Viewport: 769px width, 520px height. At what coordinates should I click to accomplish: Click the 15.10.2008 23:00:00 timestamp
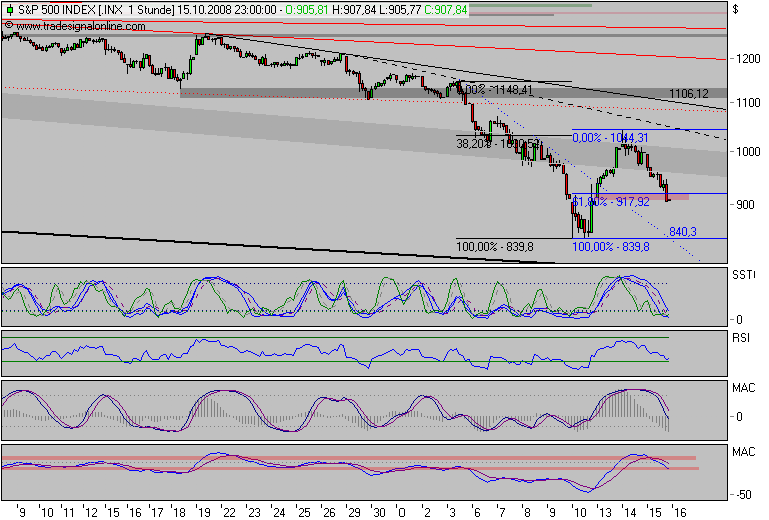[227, 10]
